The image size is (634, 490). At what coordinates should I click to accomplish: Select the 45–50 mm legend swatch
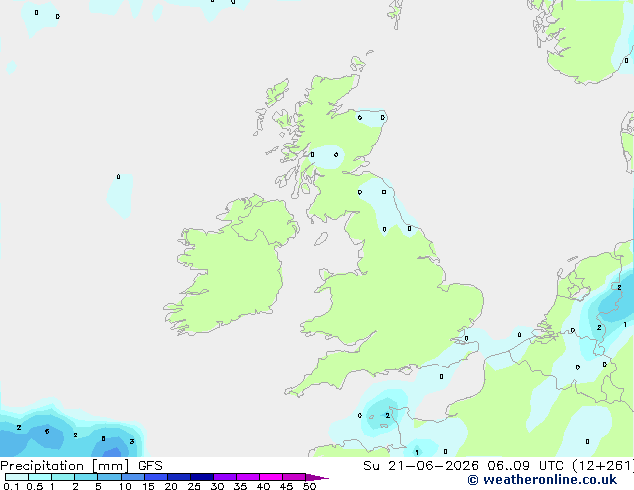[x=294, y=477]
